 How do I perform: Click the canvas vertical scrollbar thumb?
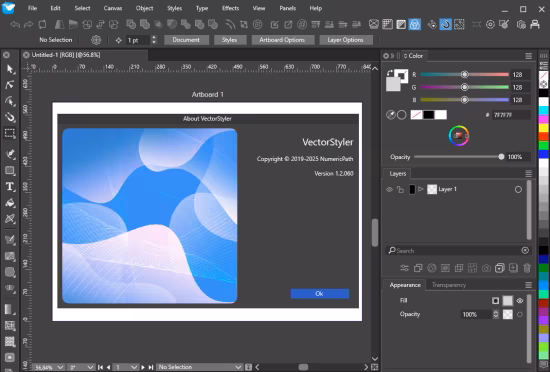(x=375, y=232)
